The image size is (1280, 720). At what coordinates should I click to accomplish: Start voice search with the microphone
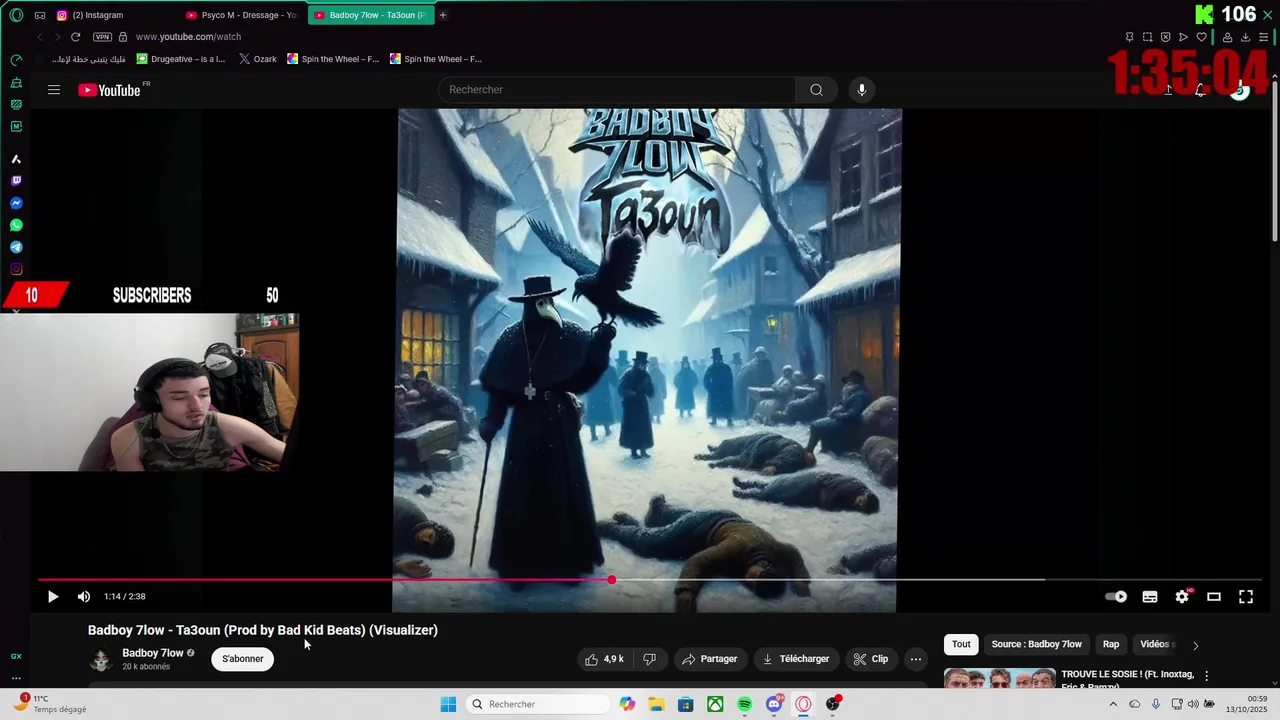click(x=861, y=90)
